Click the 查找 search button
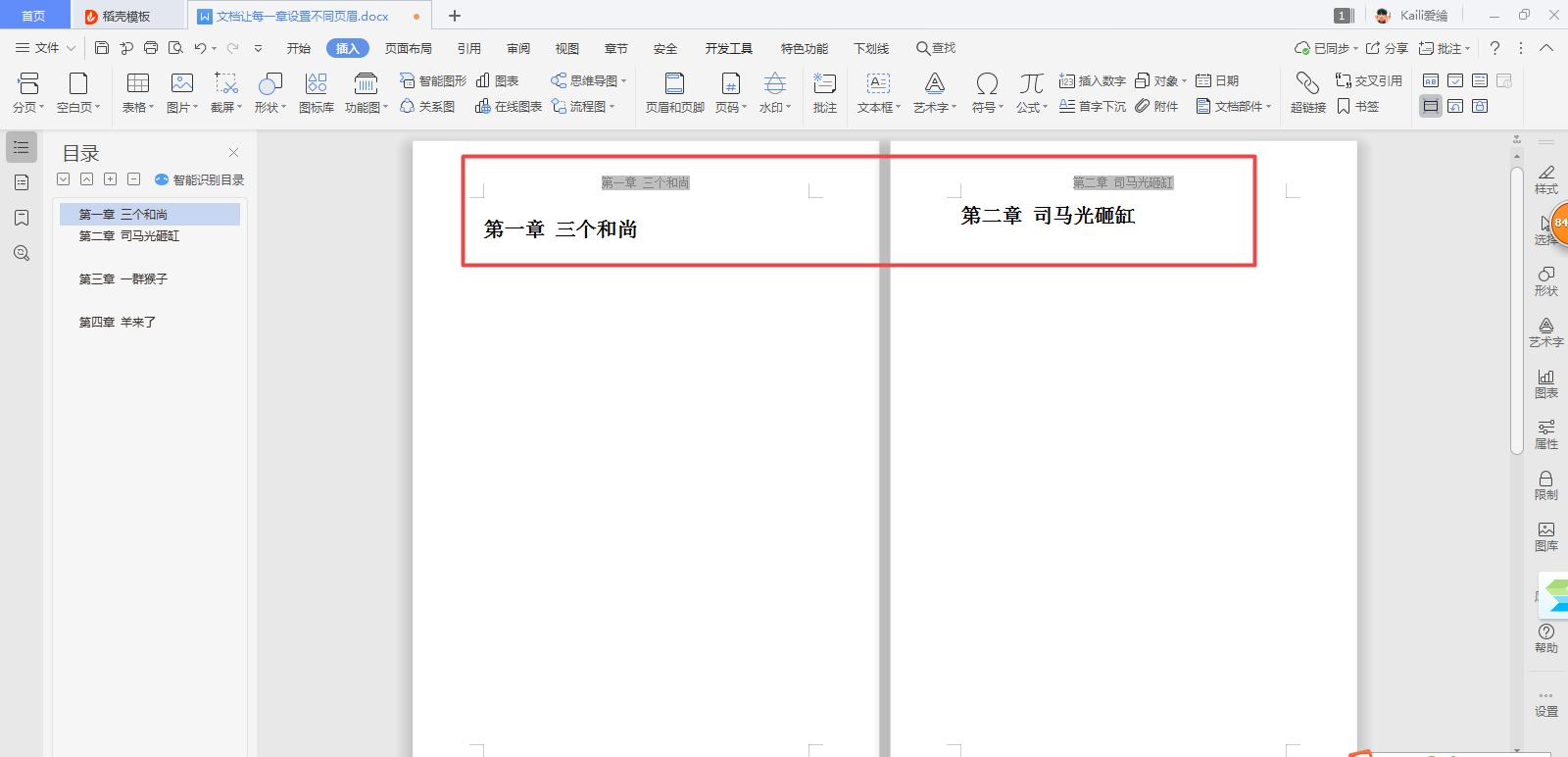 click(x=936, y=48)
